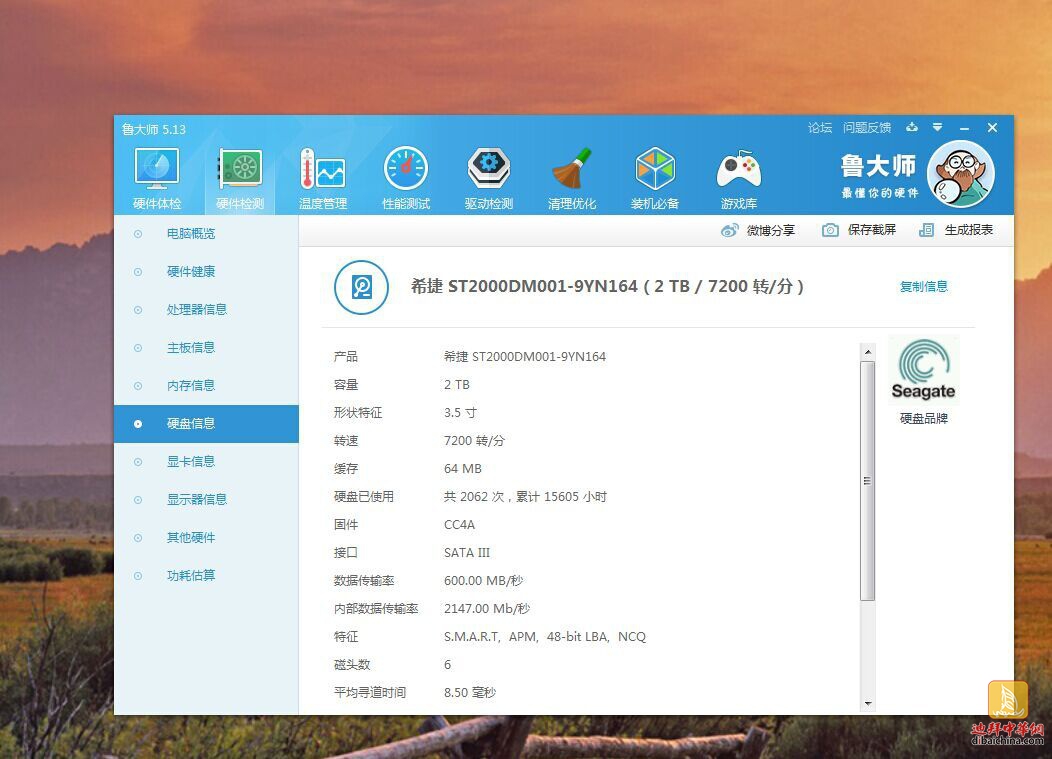The height and width of the screenshot is (759, 1052).
Task: Open 清理优化 broom icon
Action: [572, 168]
